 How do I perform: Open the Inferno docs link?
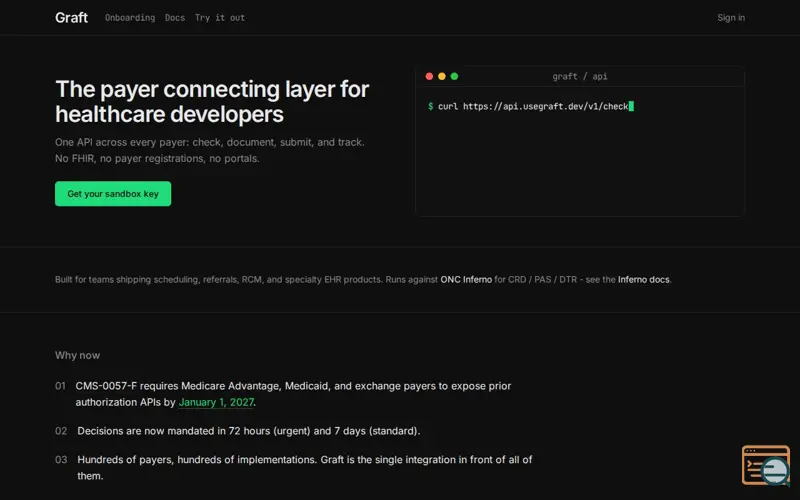(643, 280)
